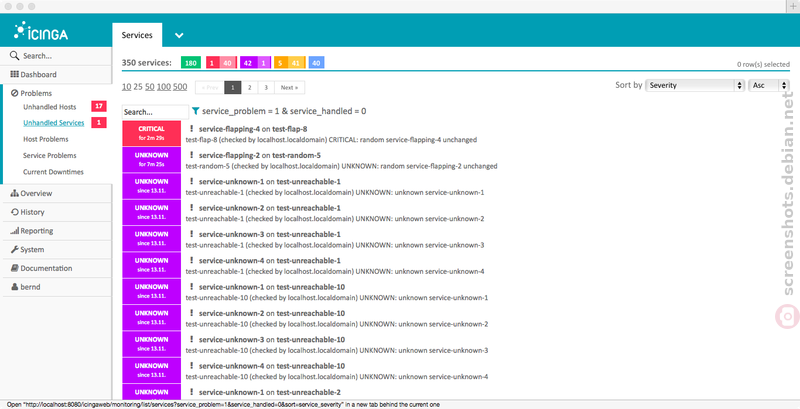Click the History rewind icon

click(14, 212)
